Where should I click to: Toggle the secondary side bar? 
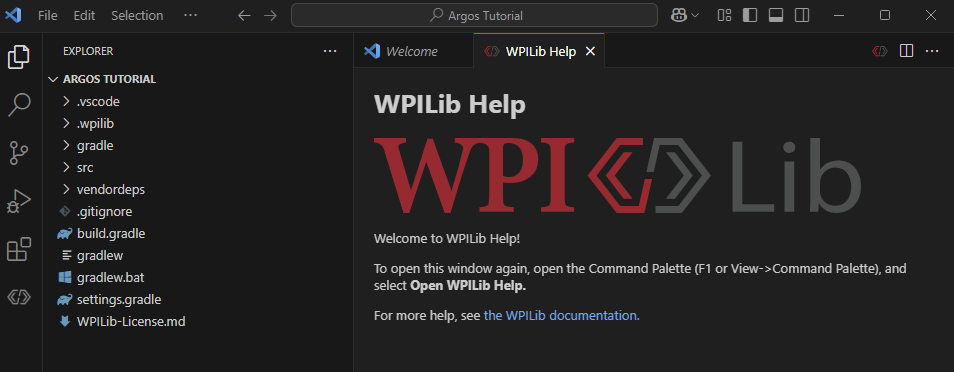pyautogui.click(x=802, y=16)
